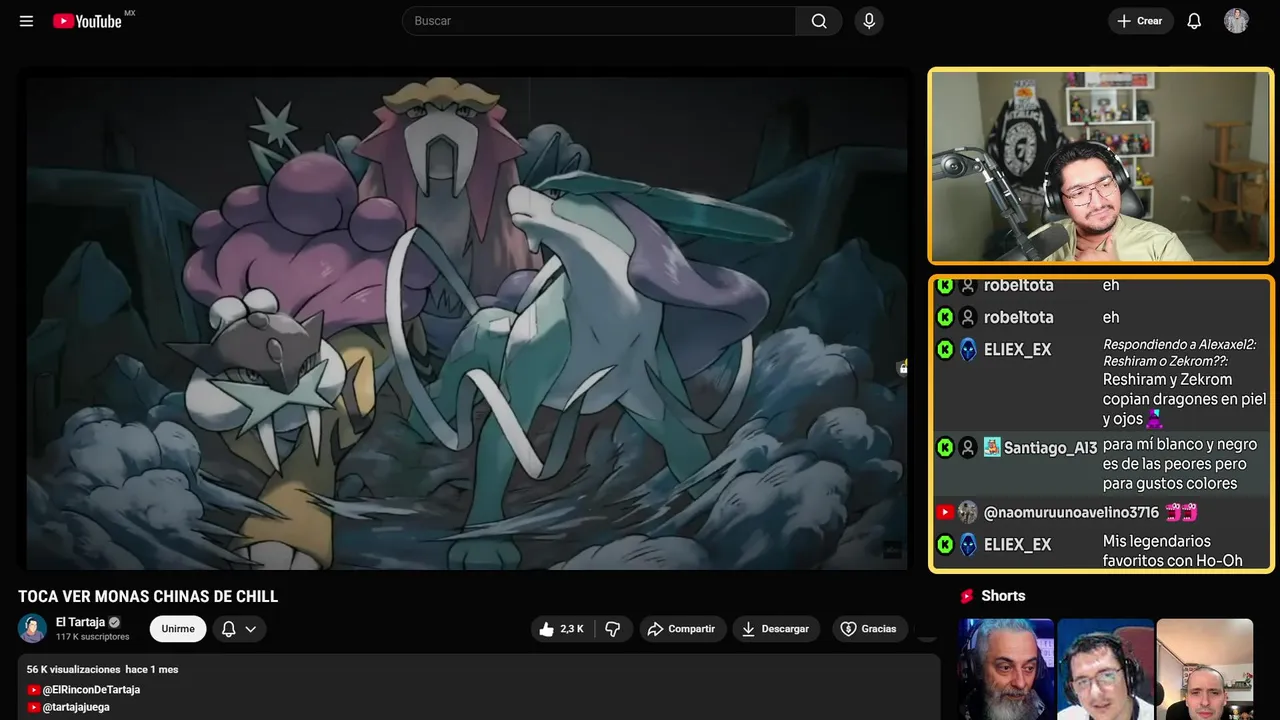Open the third Shorts thumbnail
Screen dimensions: 1280x720
point(1204,669)
